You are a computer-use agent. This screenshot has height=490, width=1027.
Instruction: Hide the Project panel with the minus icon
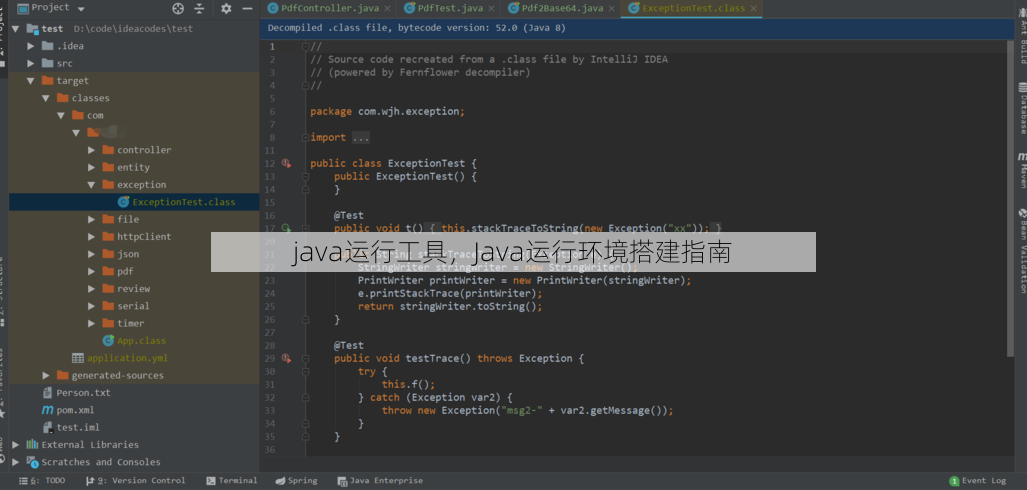(x=247, y=9)
